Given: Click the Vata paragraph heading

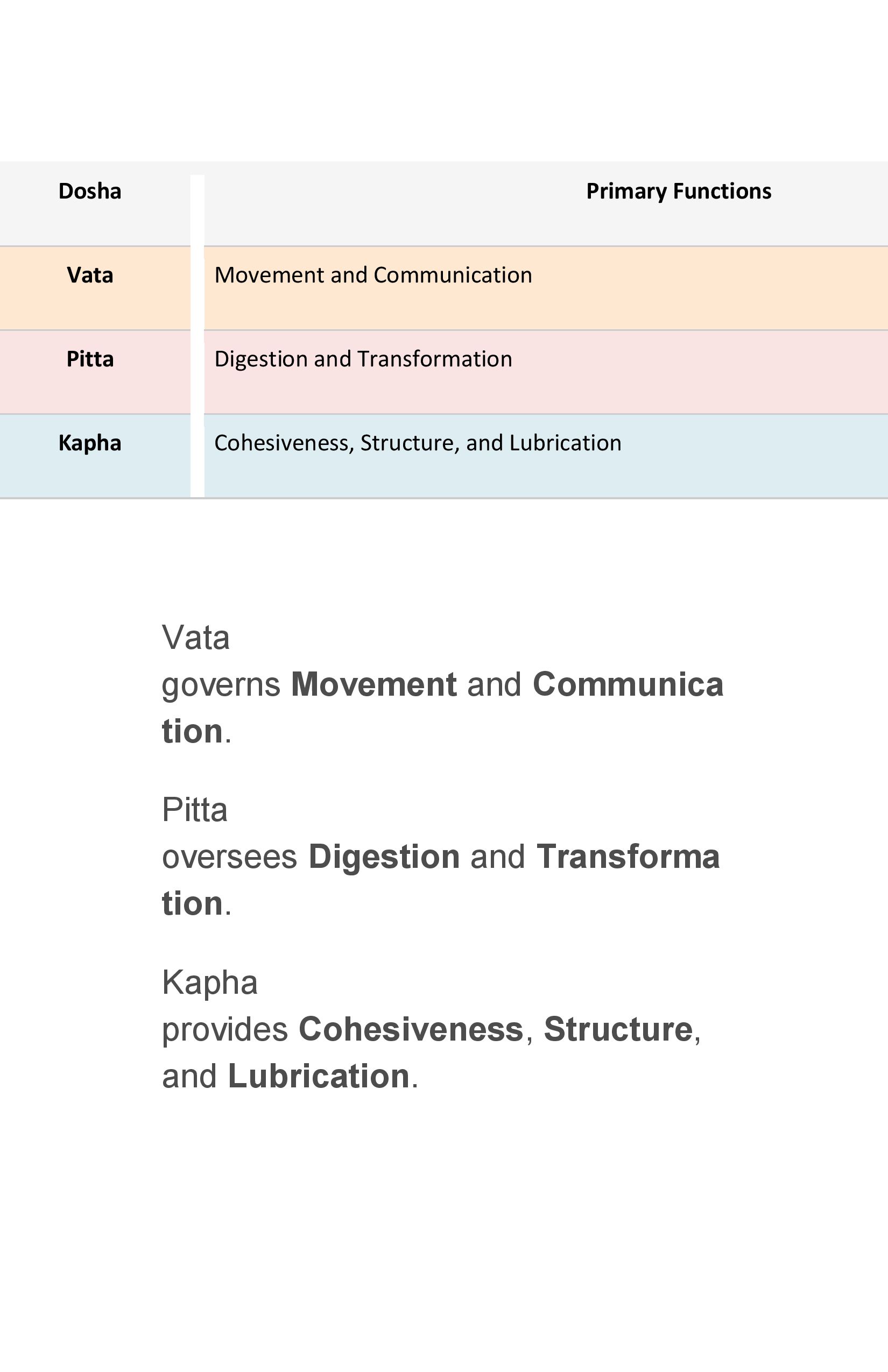Looking at the screenshot, I should coord(196,638).
